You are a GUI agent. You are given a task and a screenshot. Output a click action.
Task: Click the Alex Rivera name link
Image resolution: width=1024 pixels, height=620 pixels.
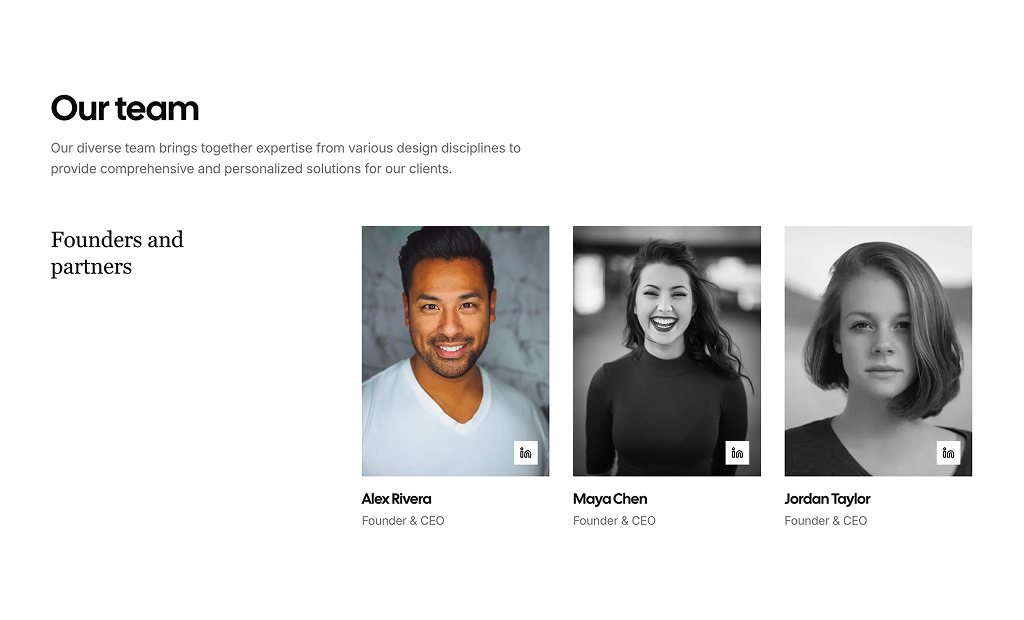coord(397,499)
